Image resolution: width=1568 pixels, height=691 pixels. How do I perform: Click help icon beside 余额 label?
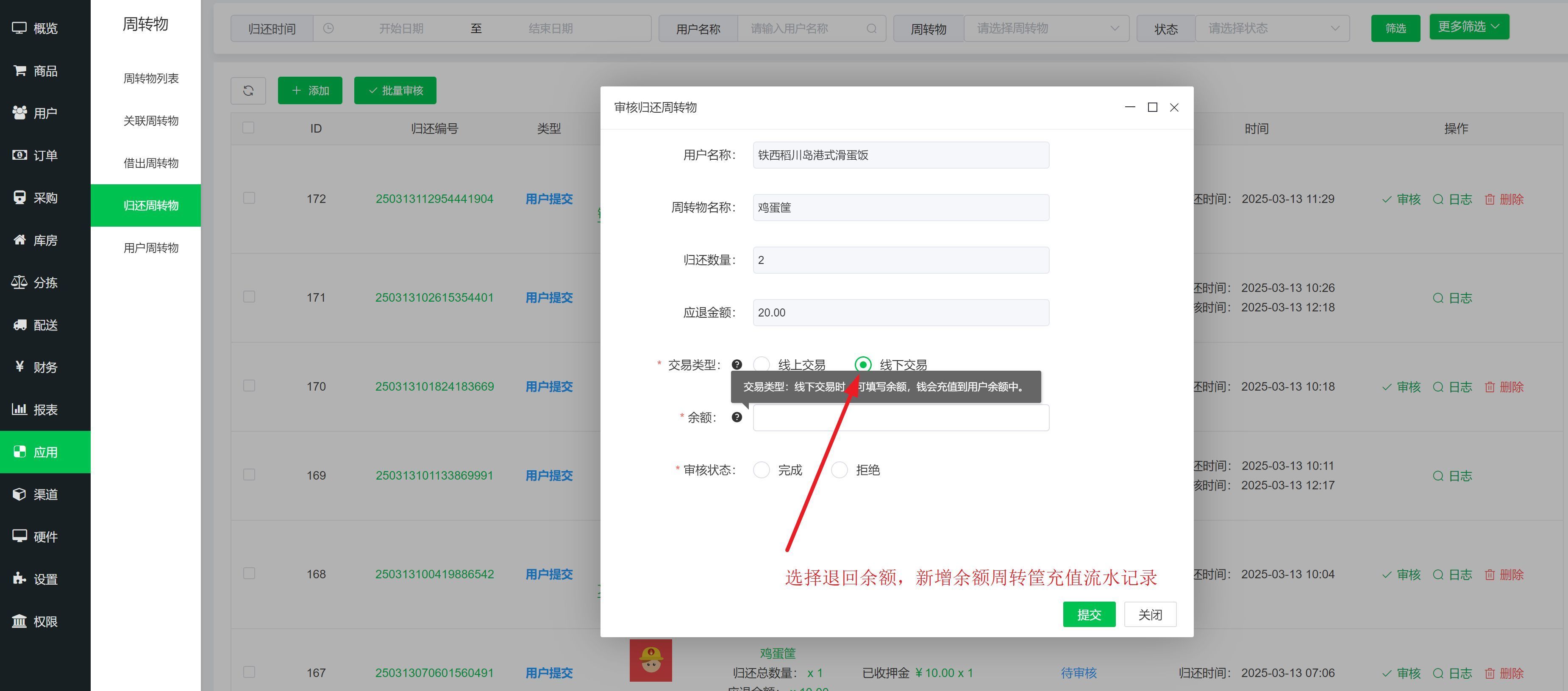[x=737, y=417]
